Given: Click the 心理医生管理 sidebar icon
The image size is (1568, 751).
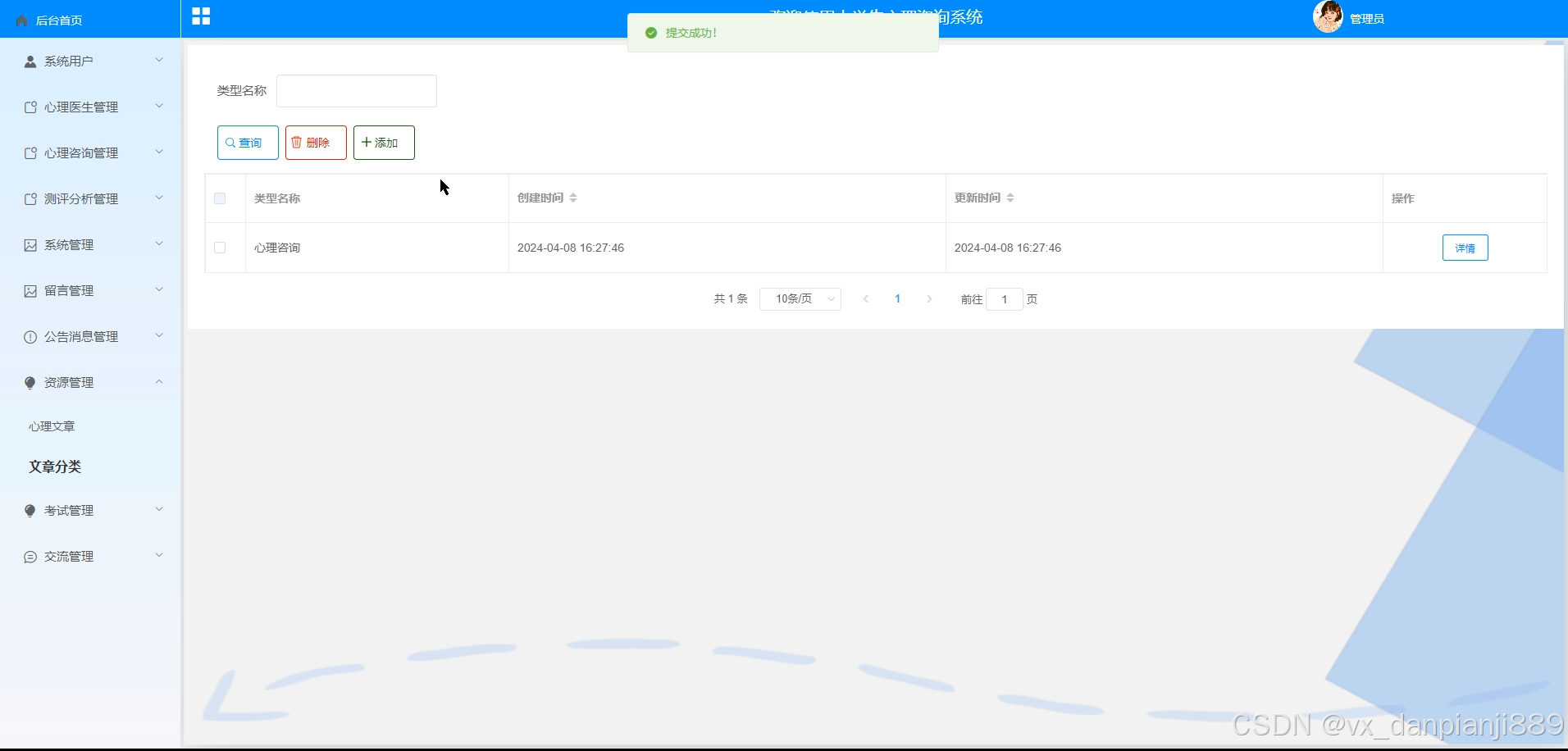Looking at the screenshot, I should (x=30, y=107).
